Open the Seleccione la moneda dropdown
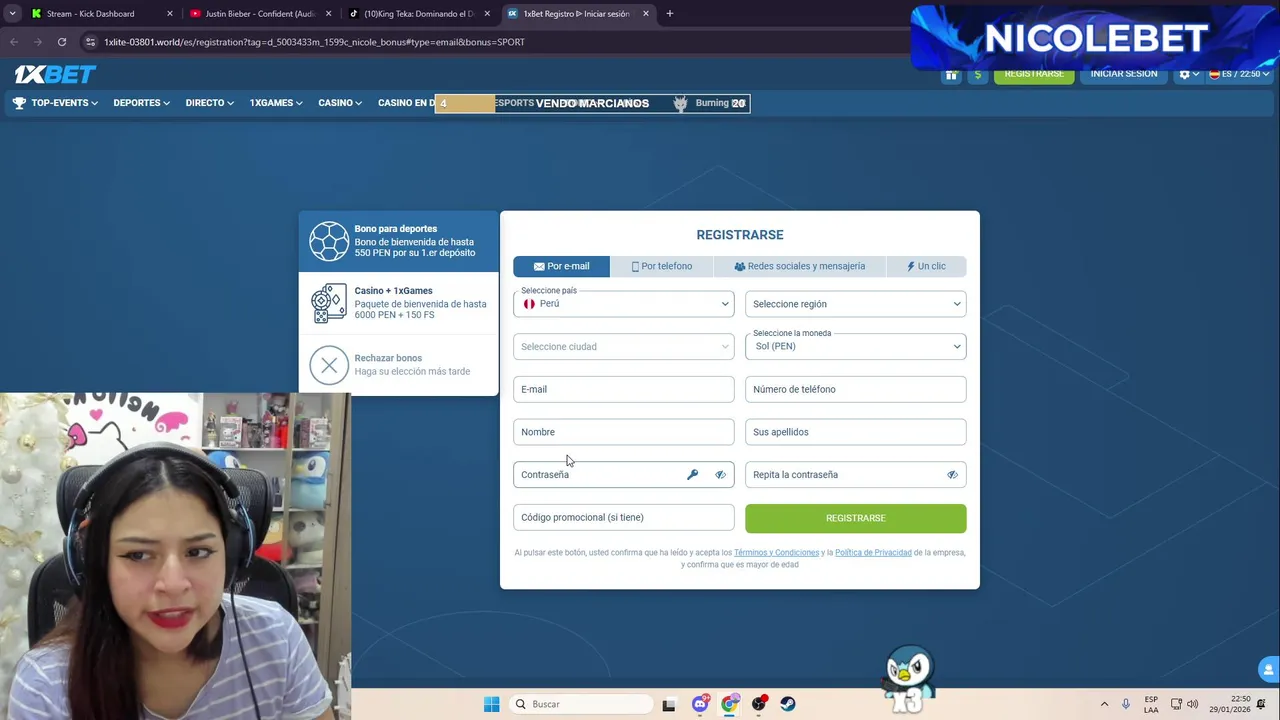 855,347
